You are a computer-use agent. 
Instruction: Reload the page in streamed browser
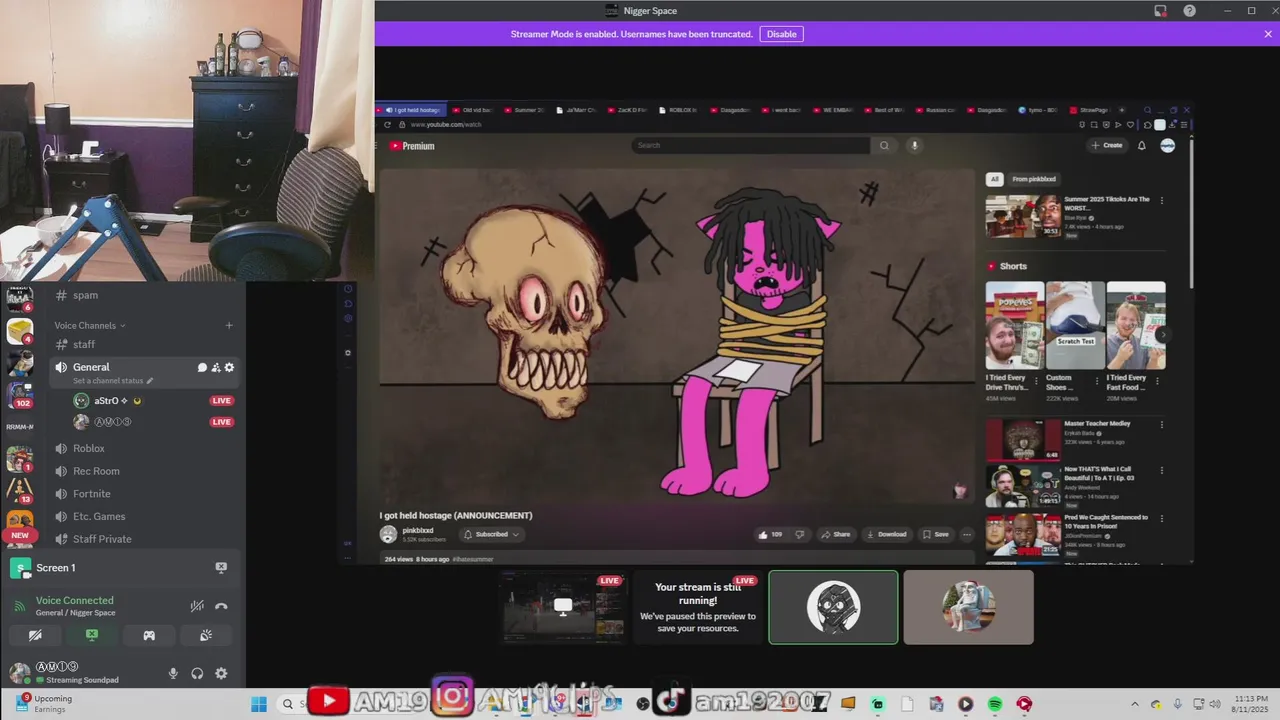[387, 125]
